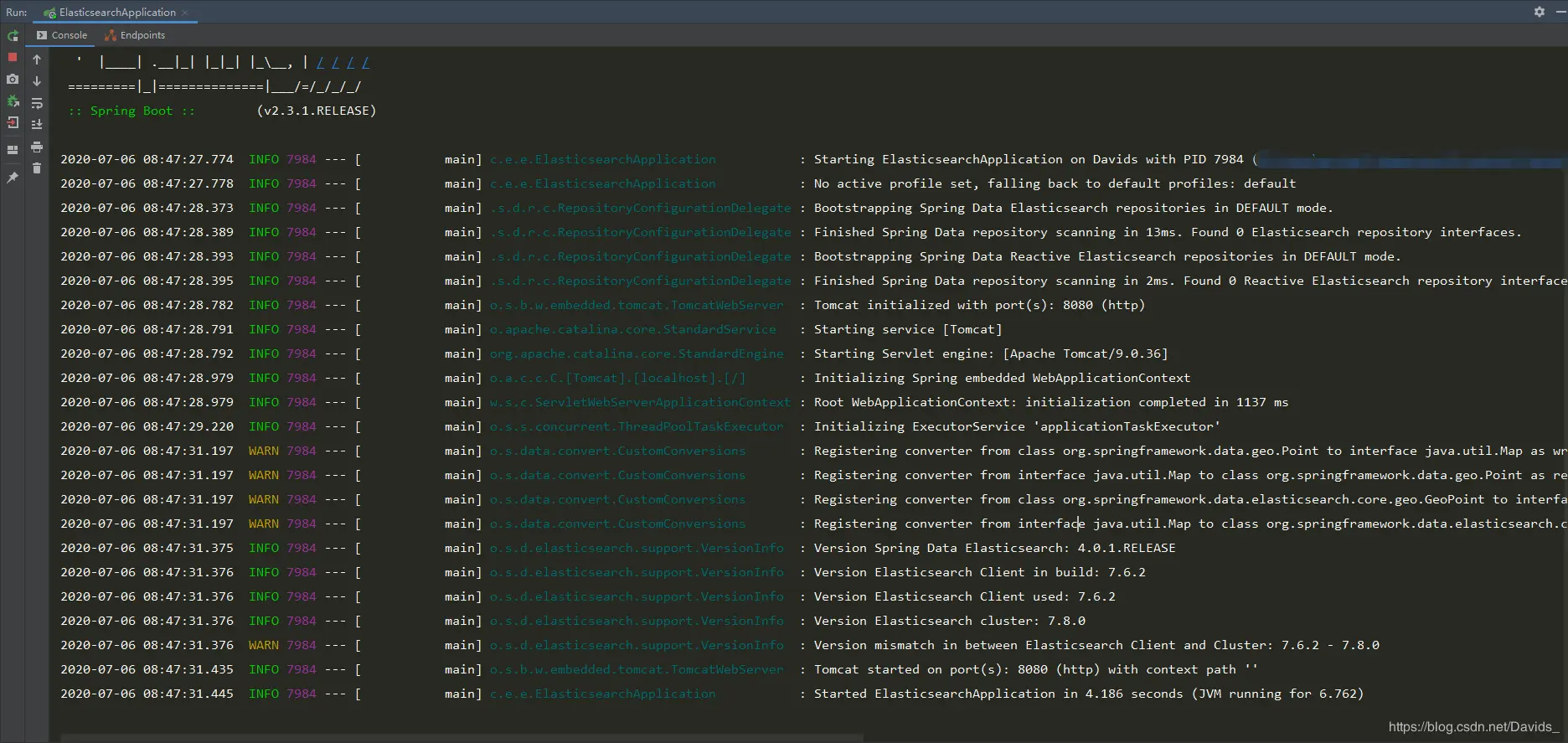Click 'Starting Servlet engine: [Apache Tomcat/9.0.36]'
The image size is (1568, 743).
tap(991, 353)
